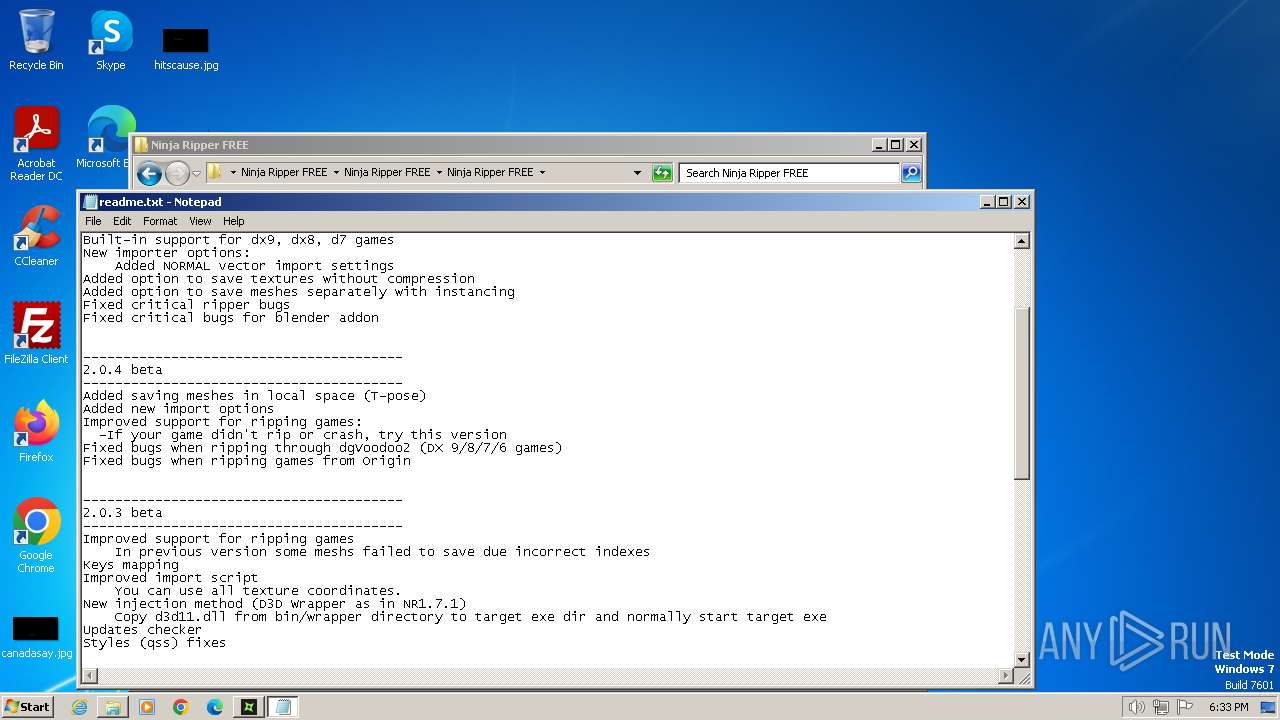Open the Action Center flag icon
This screenshot has width=1280, height=720.
tap(1185, 707)
